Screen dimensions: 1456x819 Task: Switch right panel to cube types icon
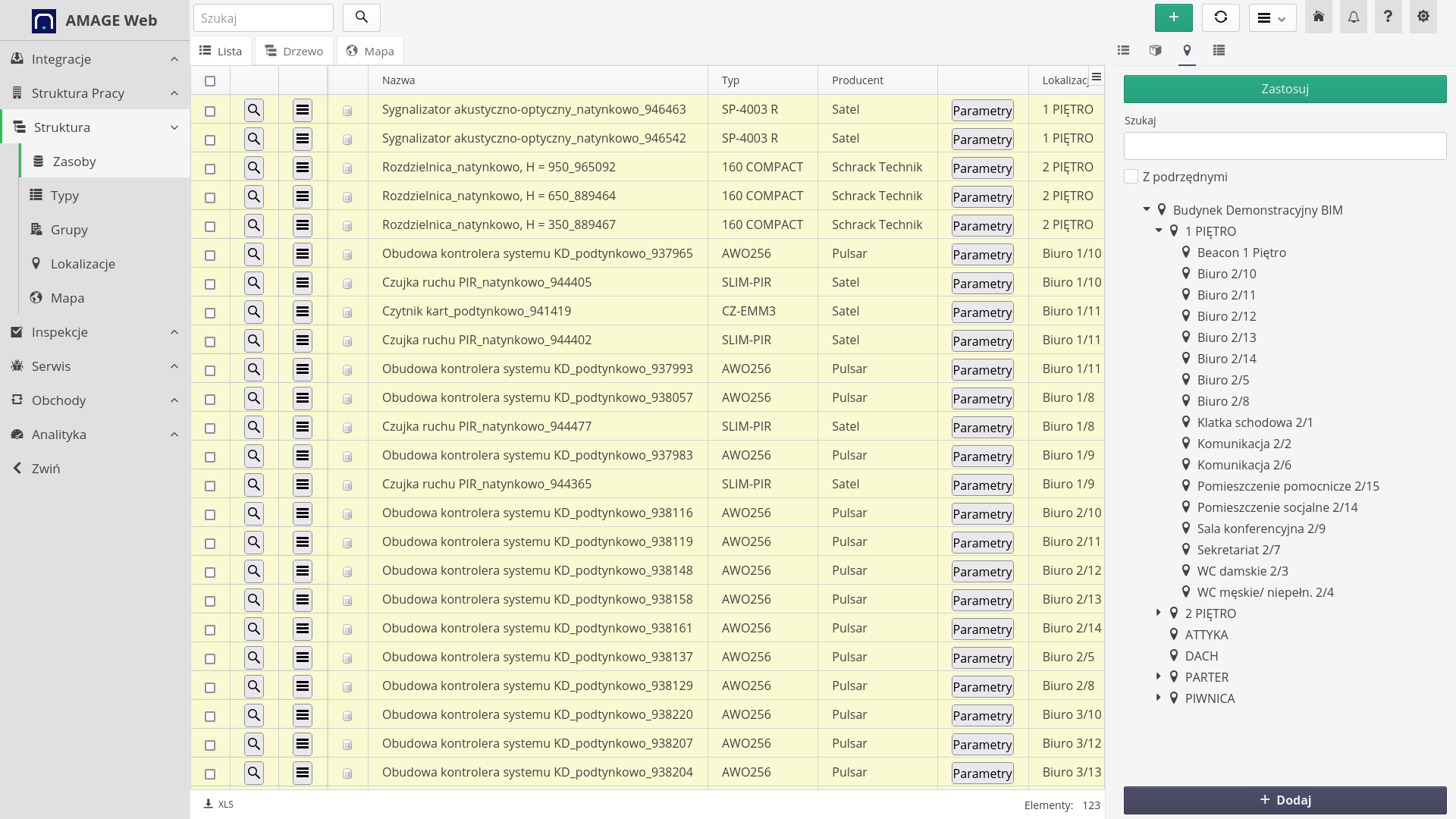point(1156,50)
